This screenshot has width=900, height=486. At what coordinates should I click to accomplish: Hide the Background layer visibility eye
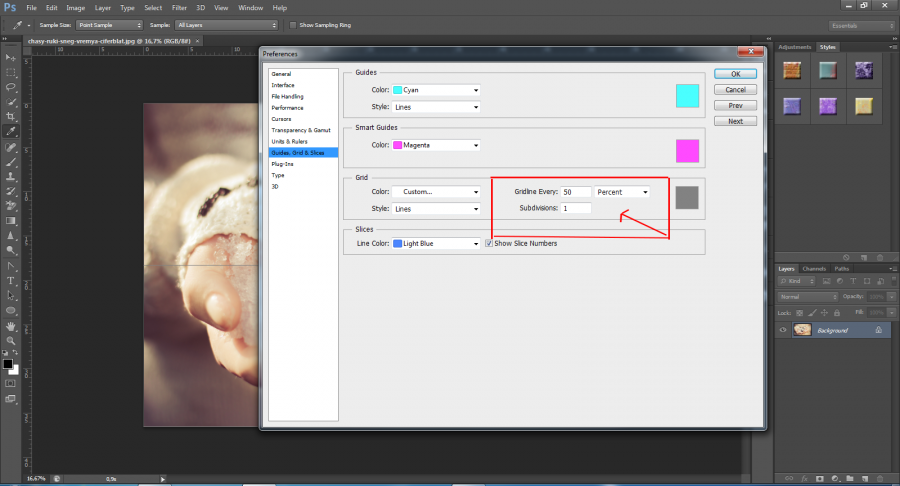point(783,329)
